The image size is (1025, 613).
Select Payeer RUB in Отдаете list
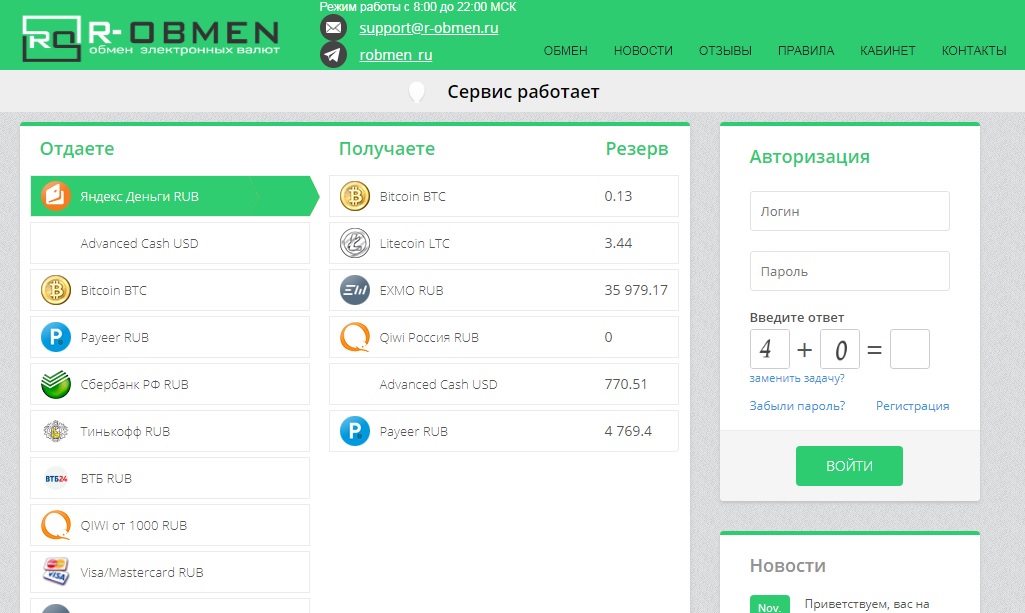(x=170, y=337)
